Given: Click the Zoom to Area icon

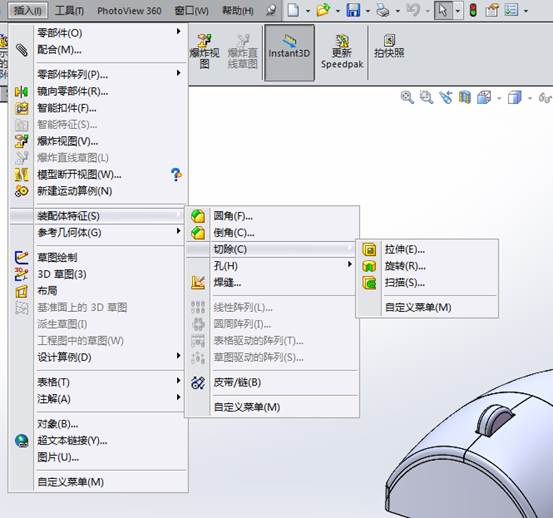Looking at the screenshot, I should [x=426, y=97].
